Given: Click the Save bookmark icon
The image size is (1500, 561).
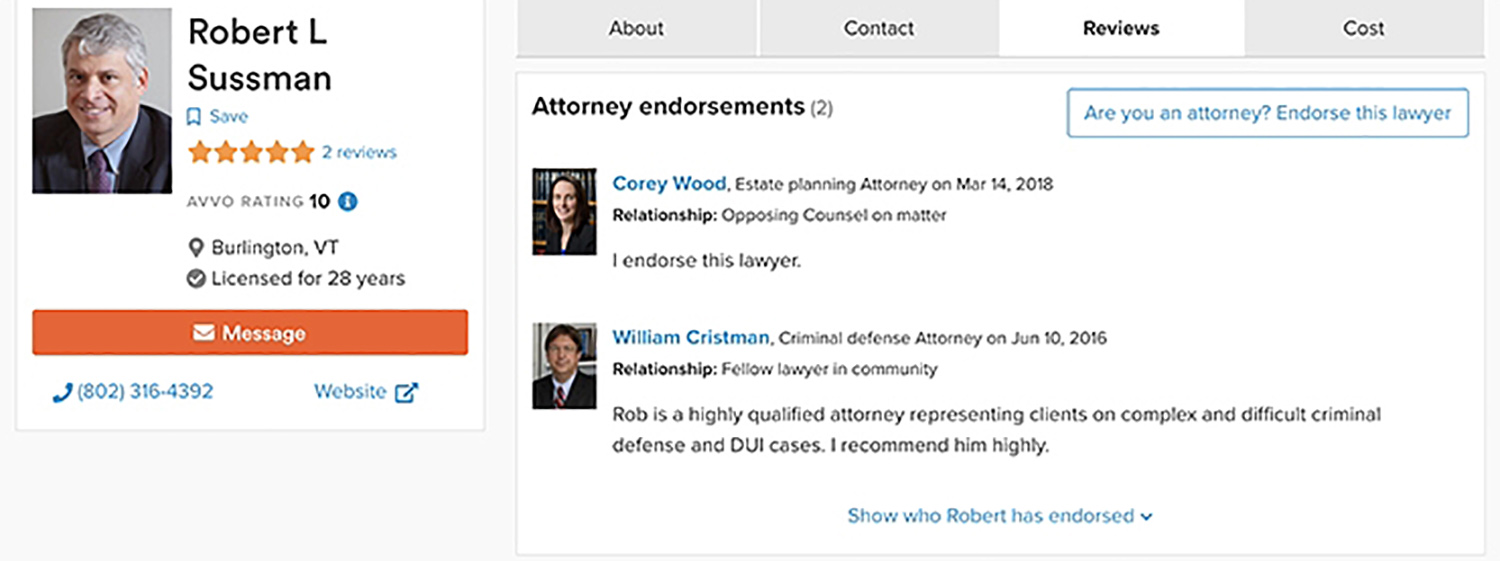Looking at the screenshot, I should [194, 117].
